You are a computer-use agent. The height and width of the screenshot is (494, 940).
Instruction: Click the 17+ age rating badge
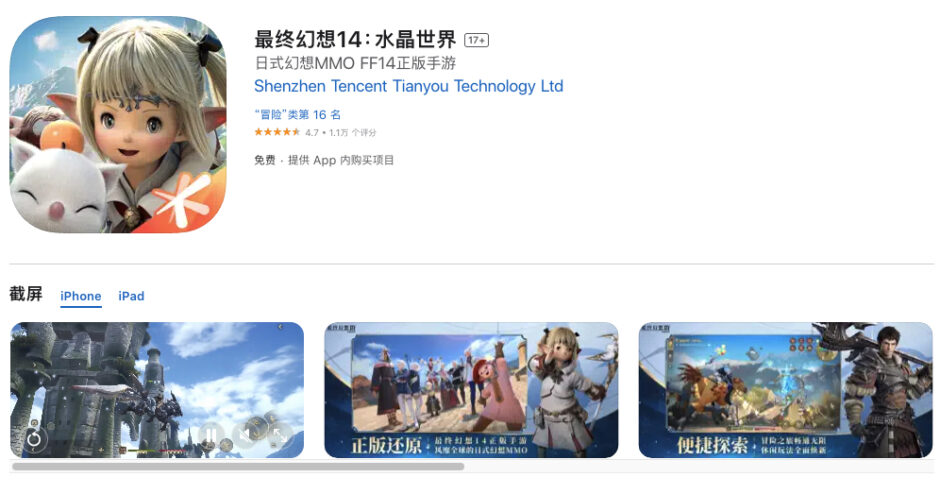(x=477, y=40)
